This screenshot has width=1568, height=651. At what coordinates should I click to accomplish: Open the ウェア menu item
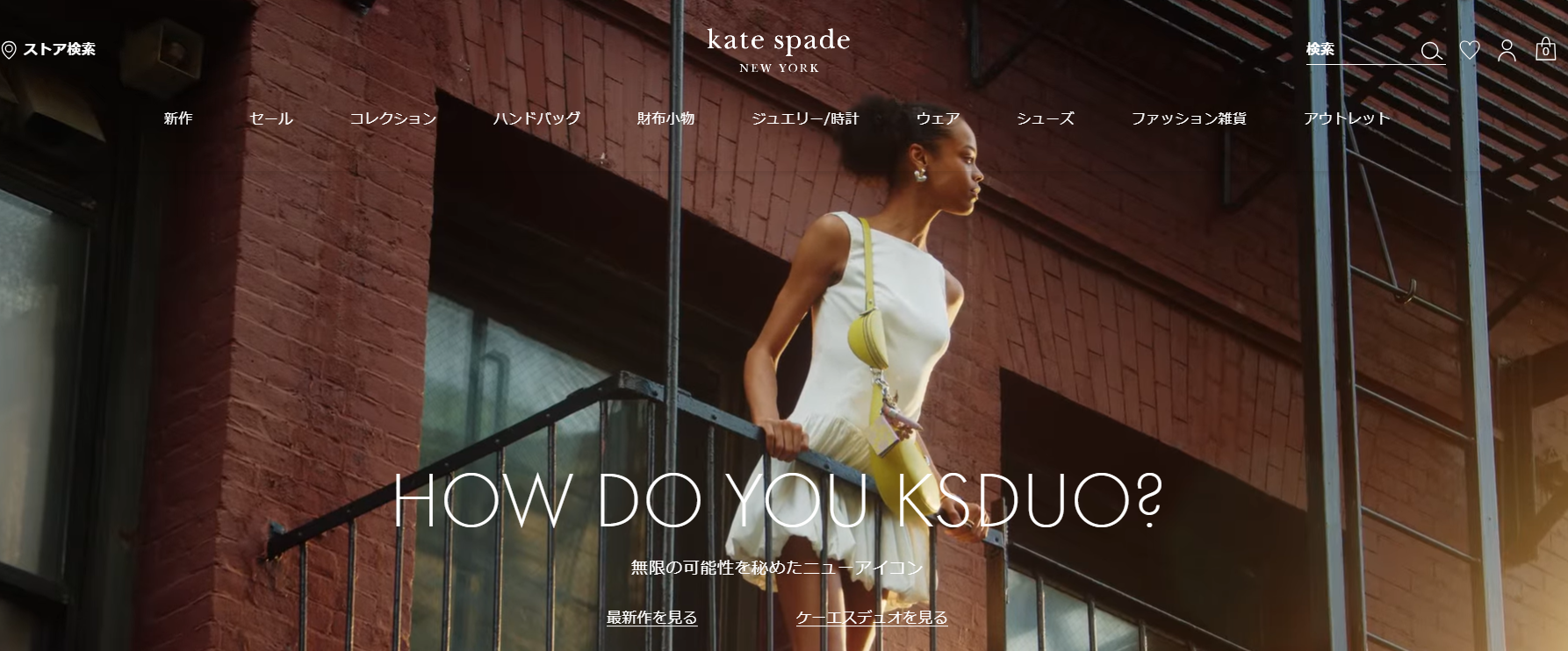click(938, 118)
